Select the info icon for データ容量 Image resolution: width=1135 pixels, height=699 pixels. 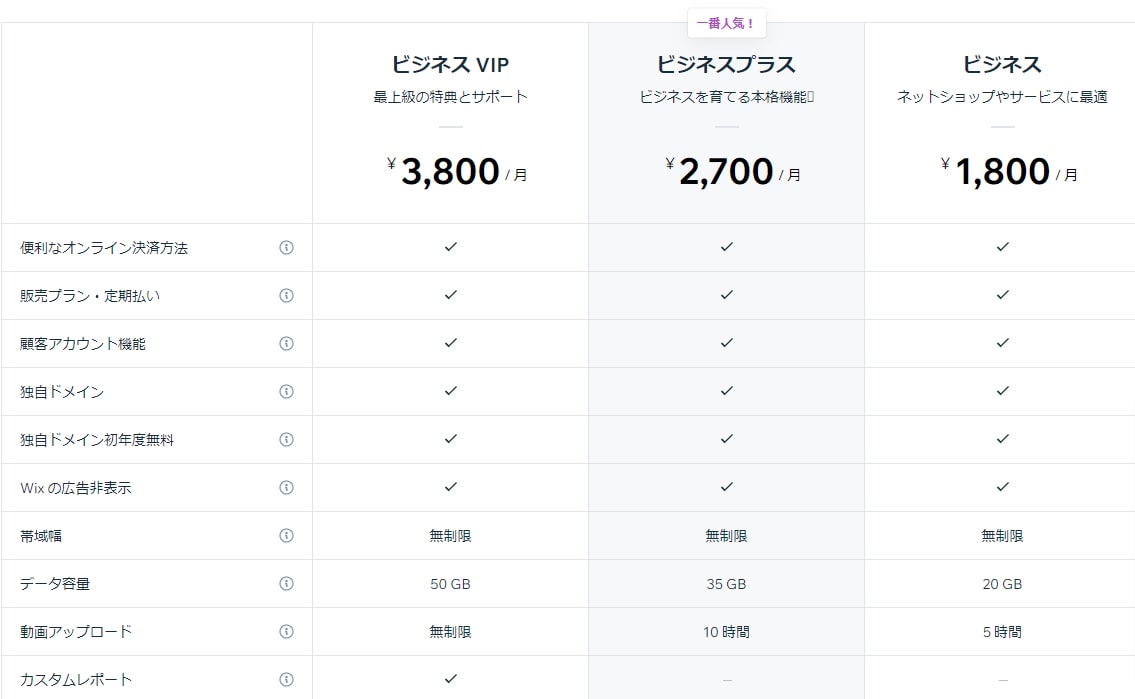287,583
